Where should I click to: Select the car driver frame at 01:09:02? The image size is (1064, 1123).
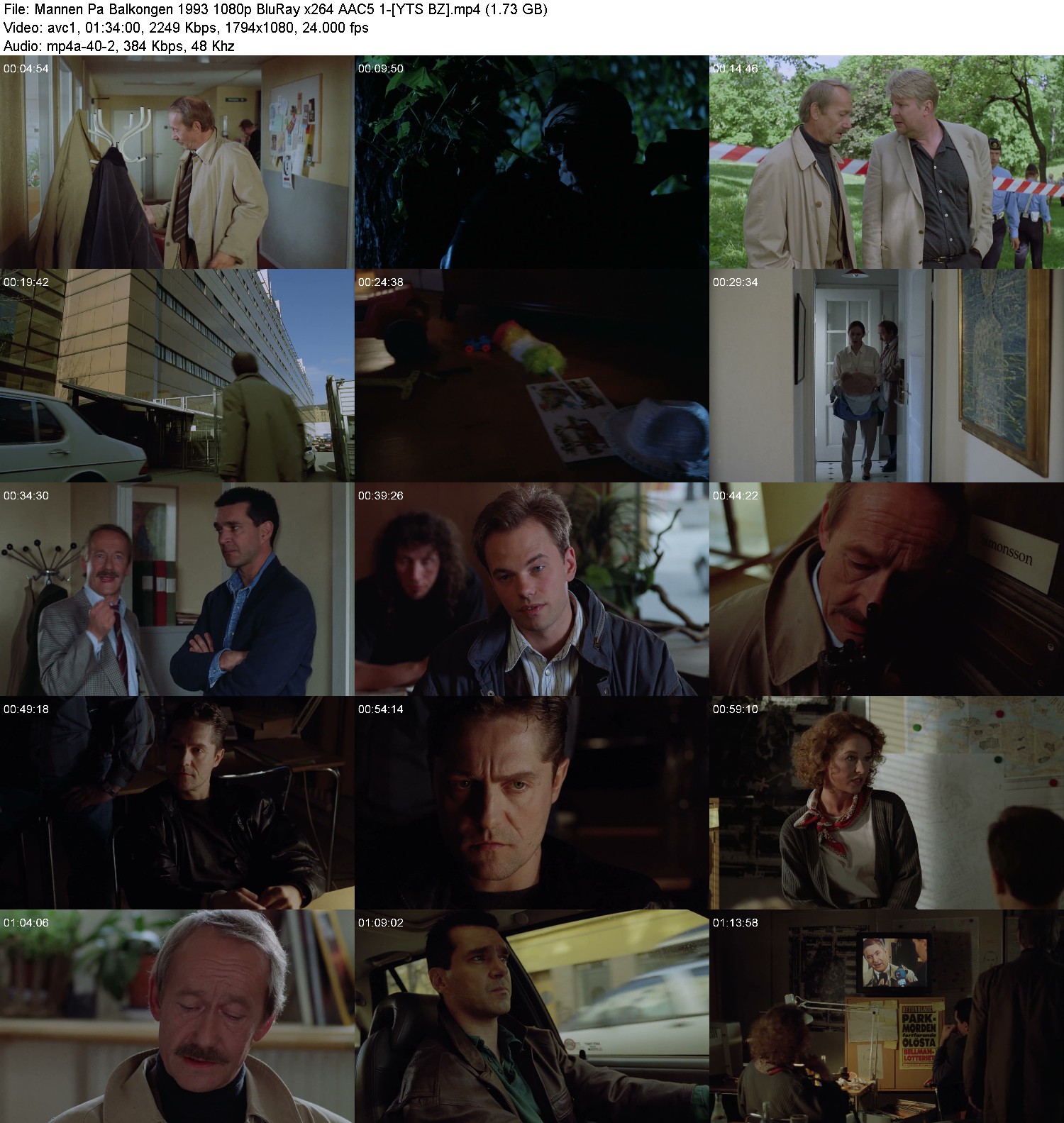532,1016
